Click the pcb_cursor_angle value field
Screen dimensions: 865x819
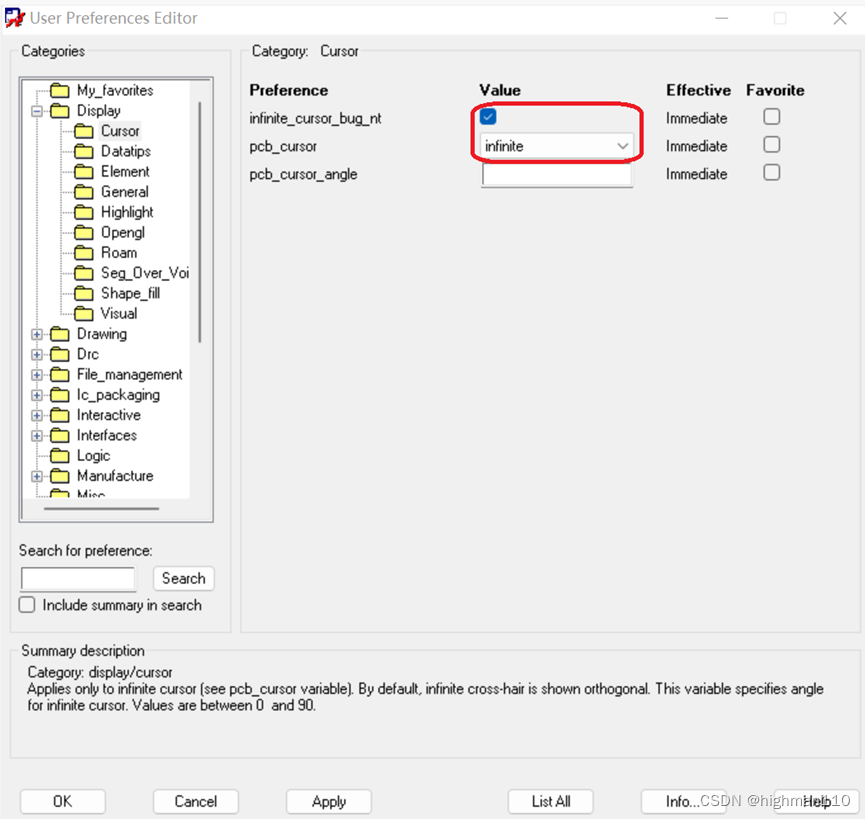pyautogui.click(x=557, y=175)
